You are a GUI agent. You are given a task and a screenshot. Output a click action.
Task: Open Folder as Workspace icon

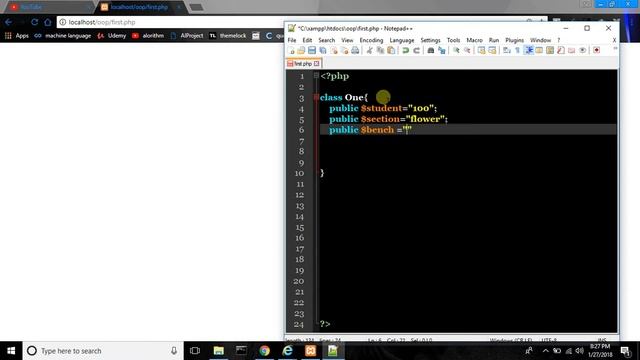tap(571, 50)
